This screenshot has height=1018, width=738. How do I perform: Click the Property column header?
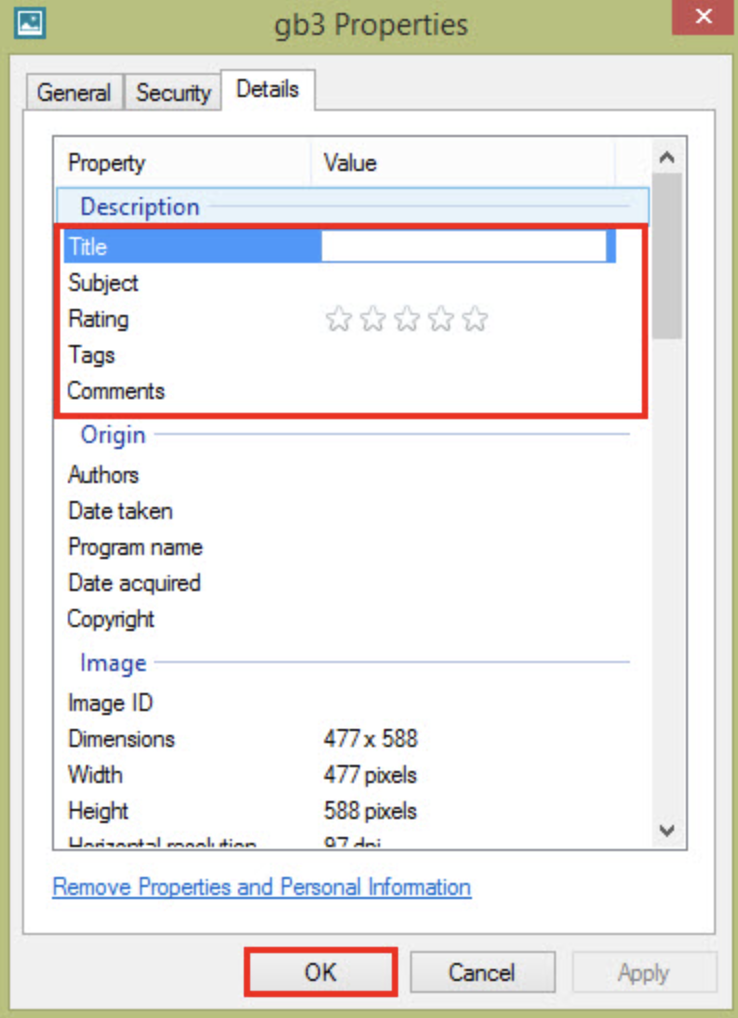(x=107, y=163)
